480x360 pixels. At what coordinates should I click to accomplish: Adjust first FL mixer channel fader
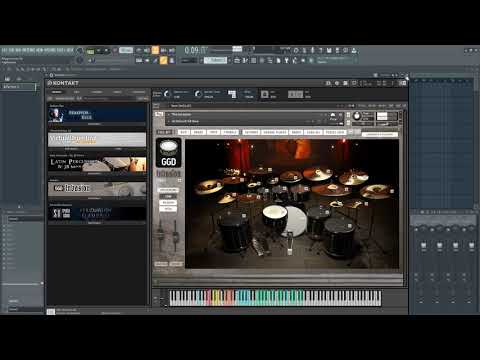[x=424, y=246]
